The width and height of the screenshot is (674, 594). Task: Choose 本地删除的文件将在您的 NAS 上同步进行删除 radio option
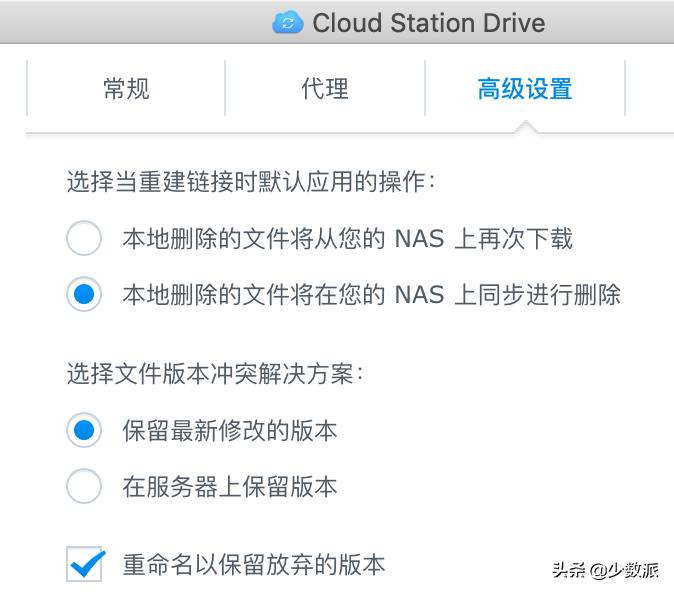(x=84, y=294)
